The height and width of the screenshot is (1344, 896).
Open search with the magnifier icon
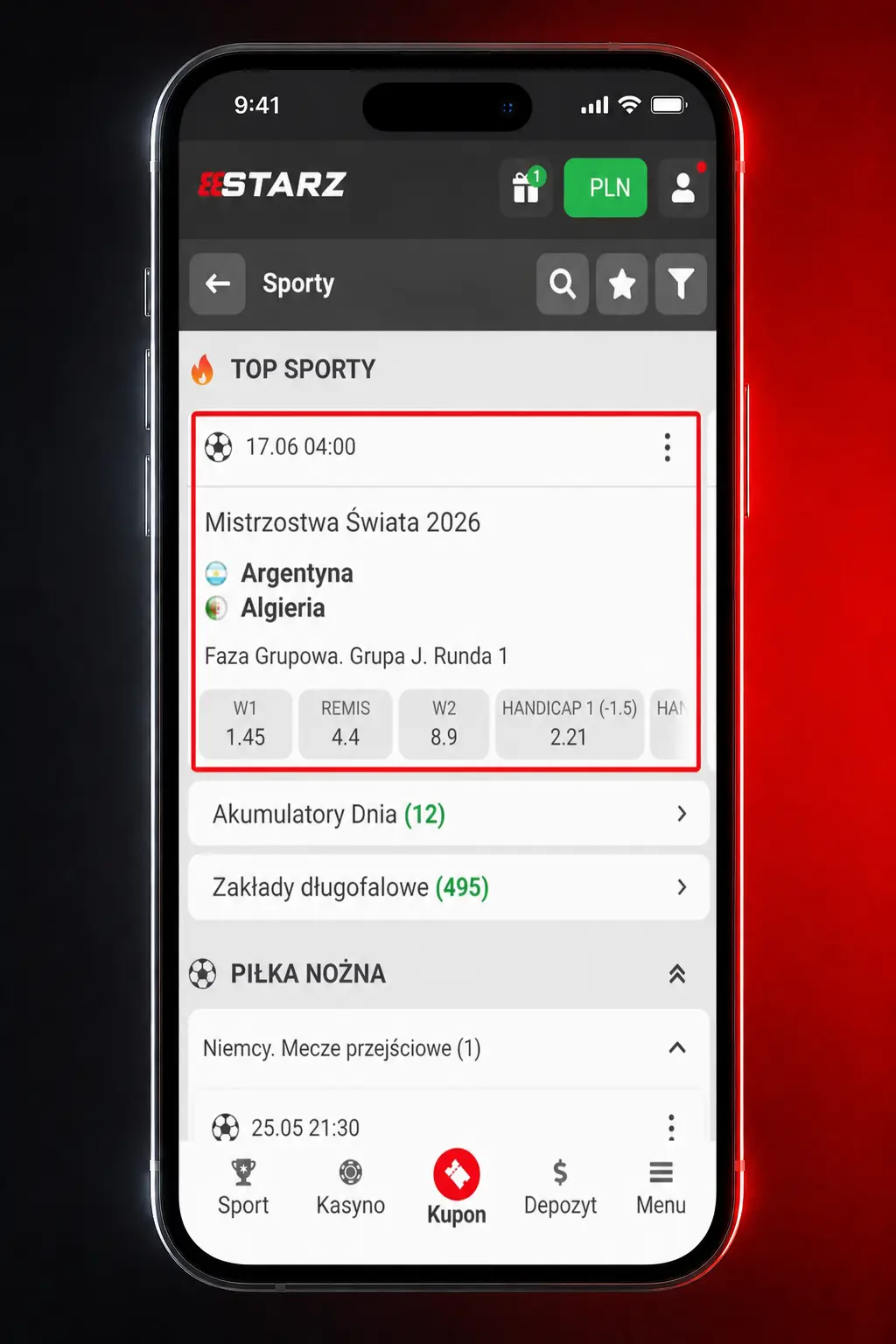point(563,283)
